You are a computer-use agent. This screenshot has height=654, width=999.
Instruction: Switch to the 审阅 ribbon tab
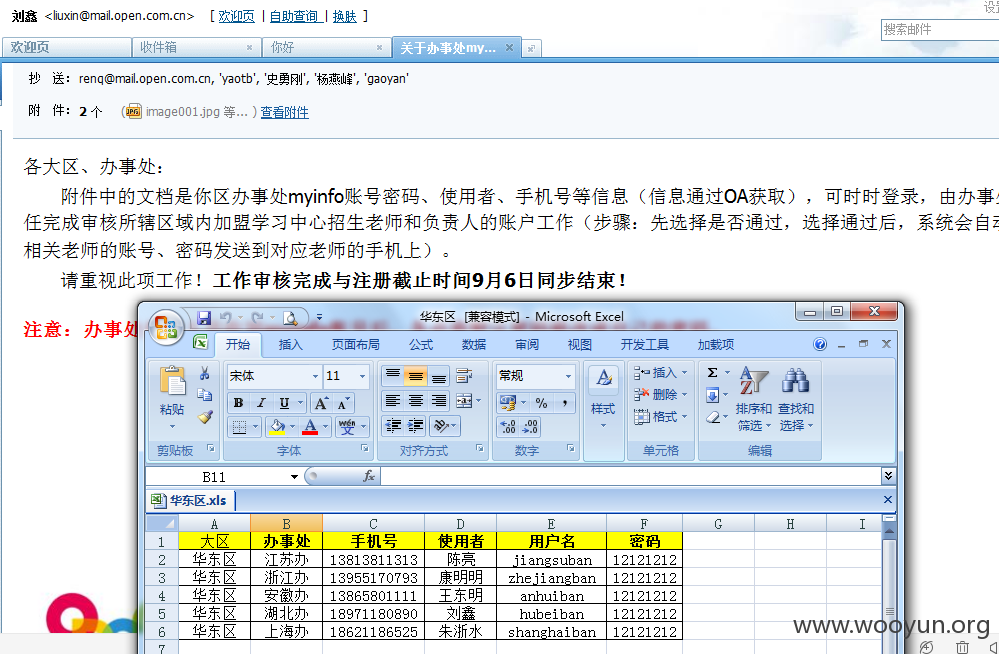click(x=527, y=345)
